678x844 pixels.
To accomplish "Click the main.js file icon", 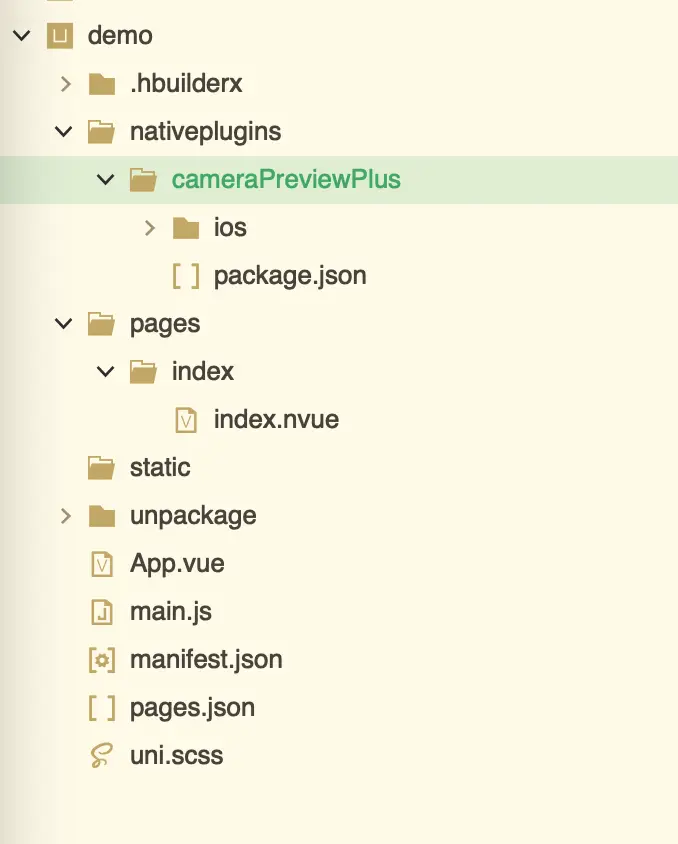I will tap(101, 612).
